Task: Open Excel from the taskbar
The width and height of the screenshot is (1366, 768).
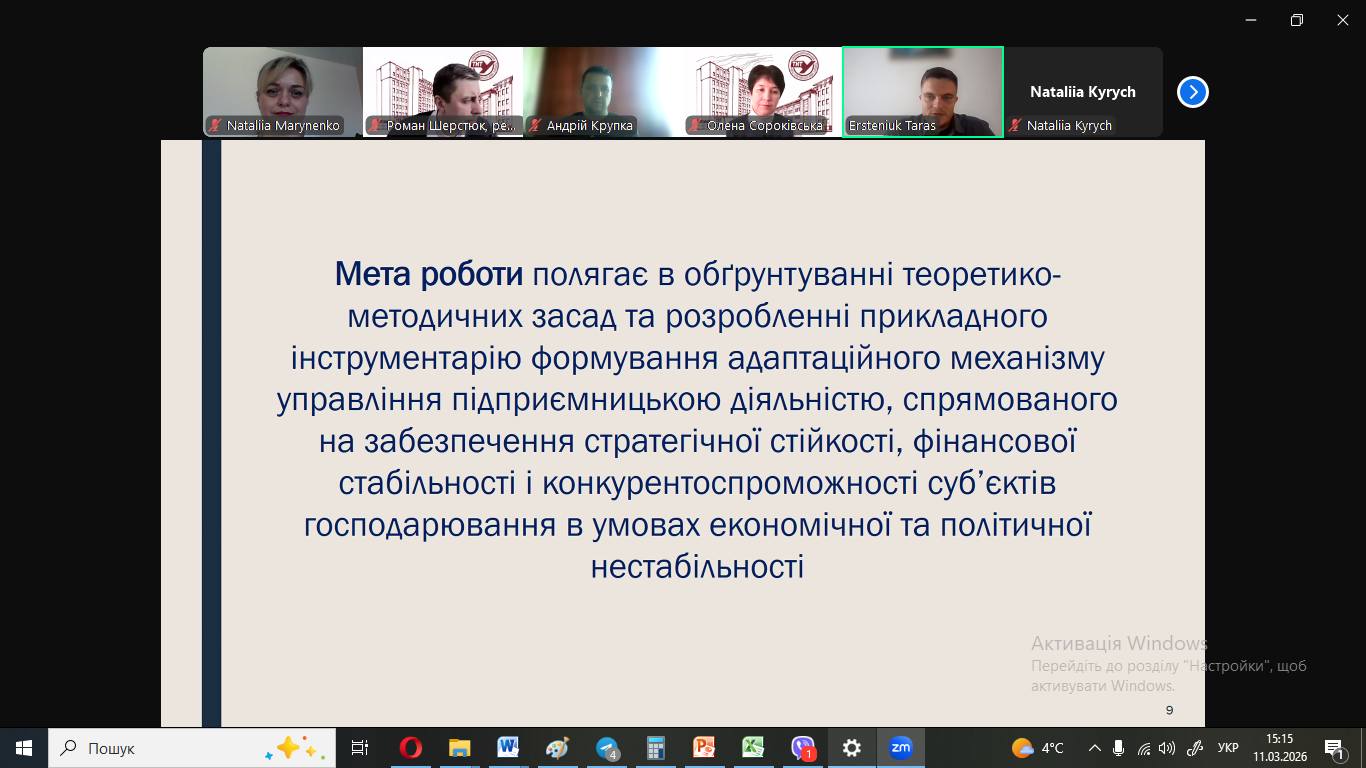Action: point(753,748)
